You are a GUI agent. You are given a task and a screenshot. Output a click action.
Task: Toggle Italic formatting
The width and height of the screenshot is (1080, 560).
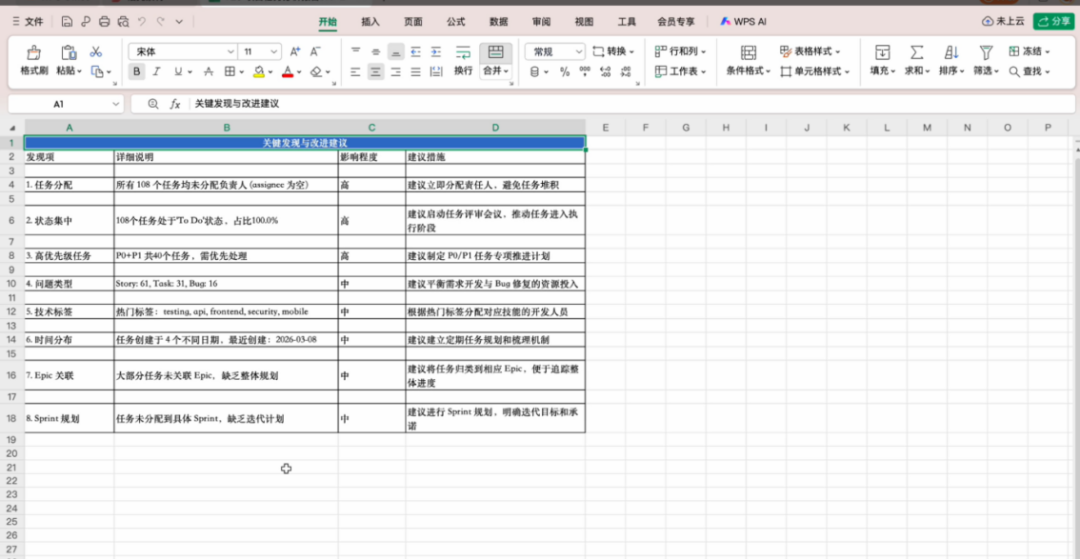(x=156, y=71)
